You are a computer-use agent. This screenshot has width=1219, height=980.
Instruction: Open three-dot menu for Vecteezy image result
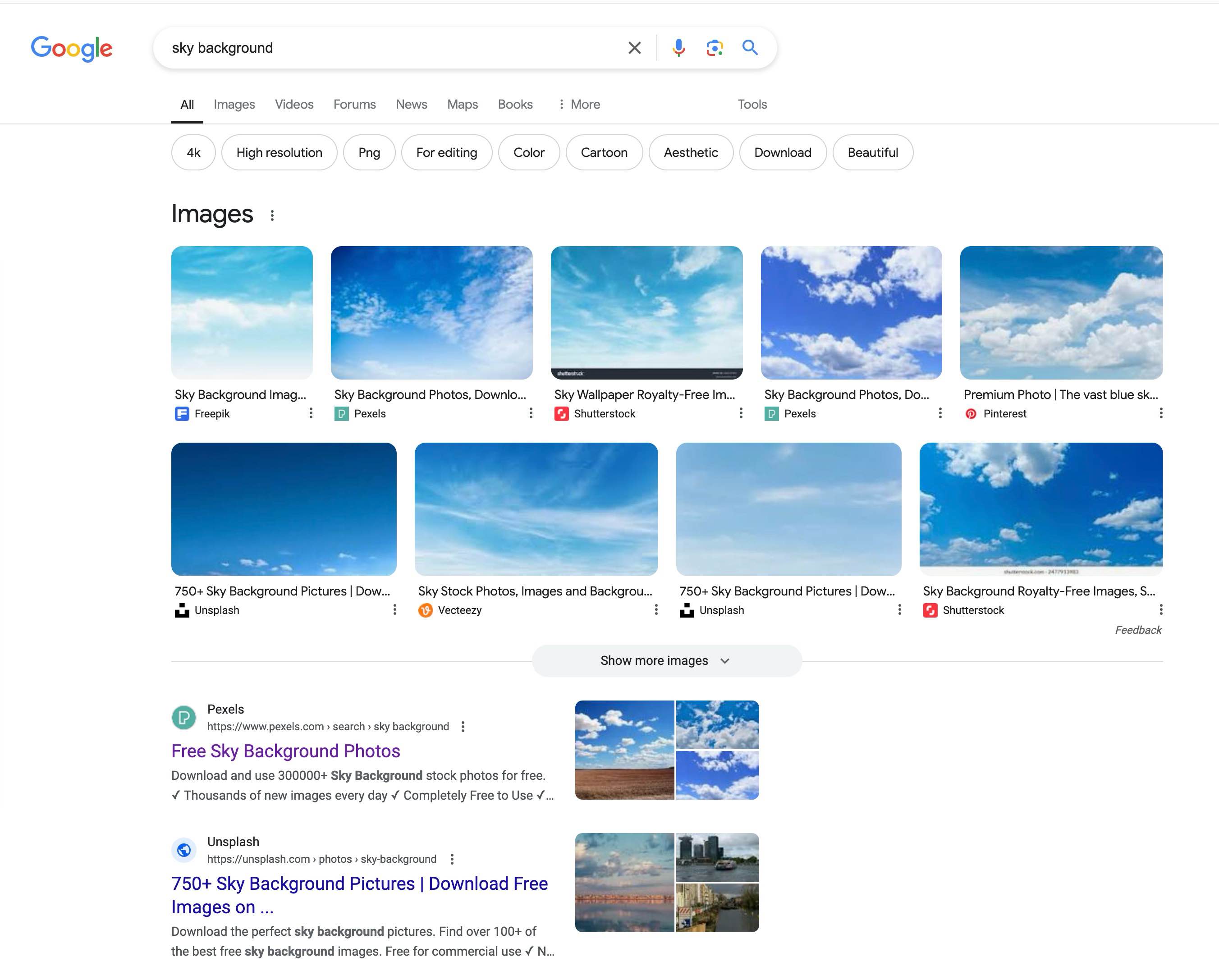656,609
